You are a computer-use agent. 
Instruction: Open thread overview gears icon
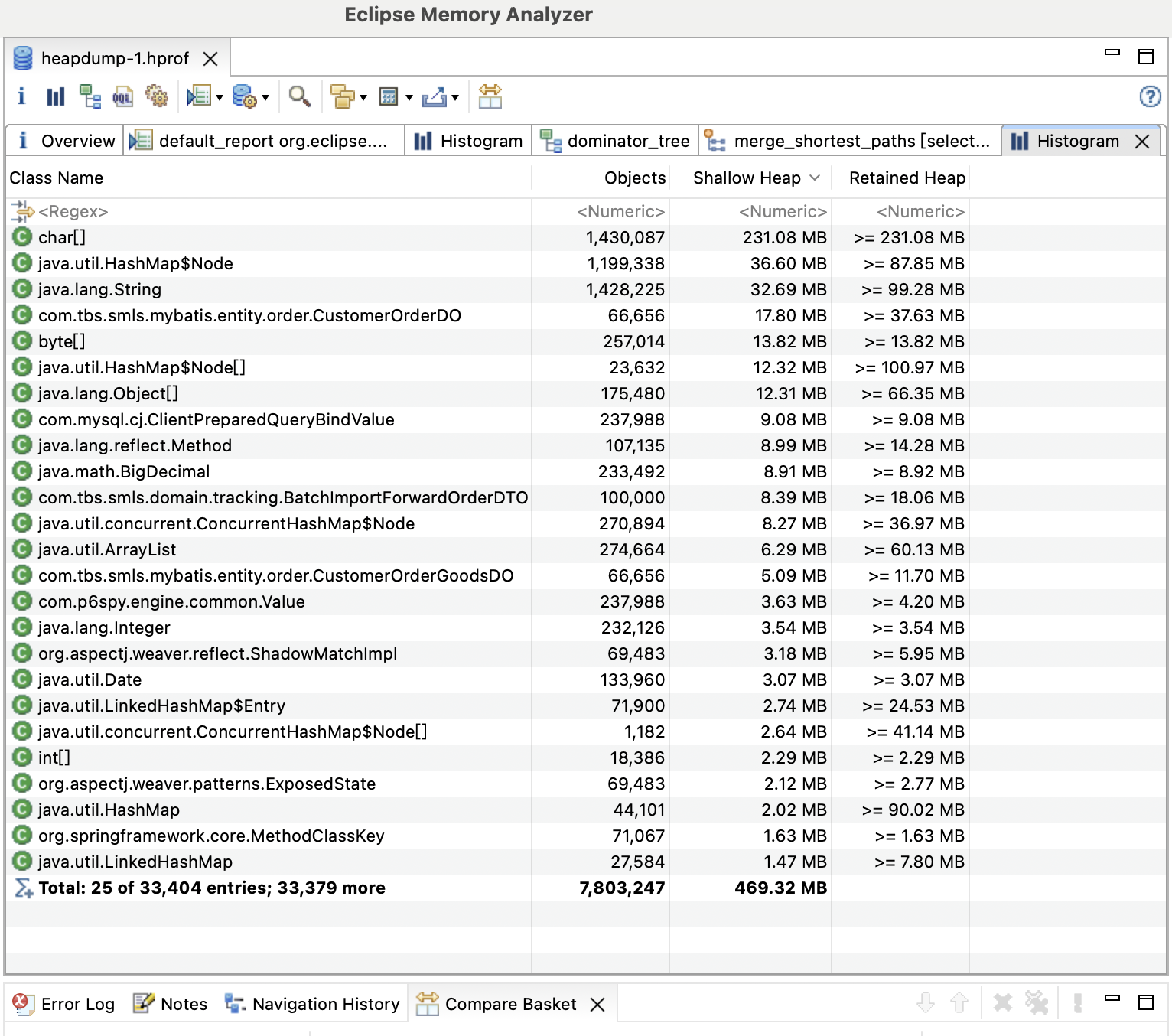tap(157, 96)
